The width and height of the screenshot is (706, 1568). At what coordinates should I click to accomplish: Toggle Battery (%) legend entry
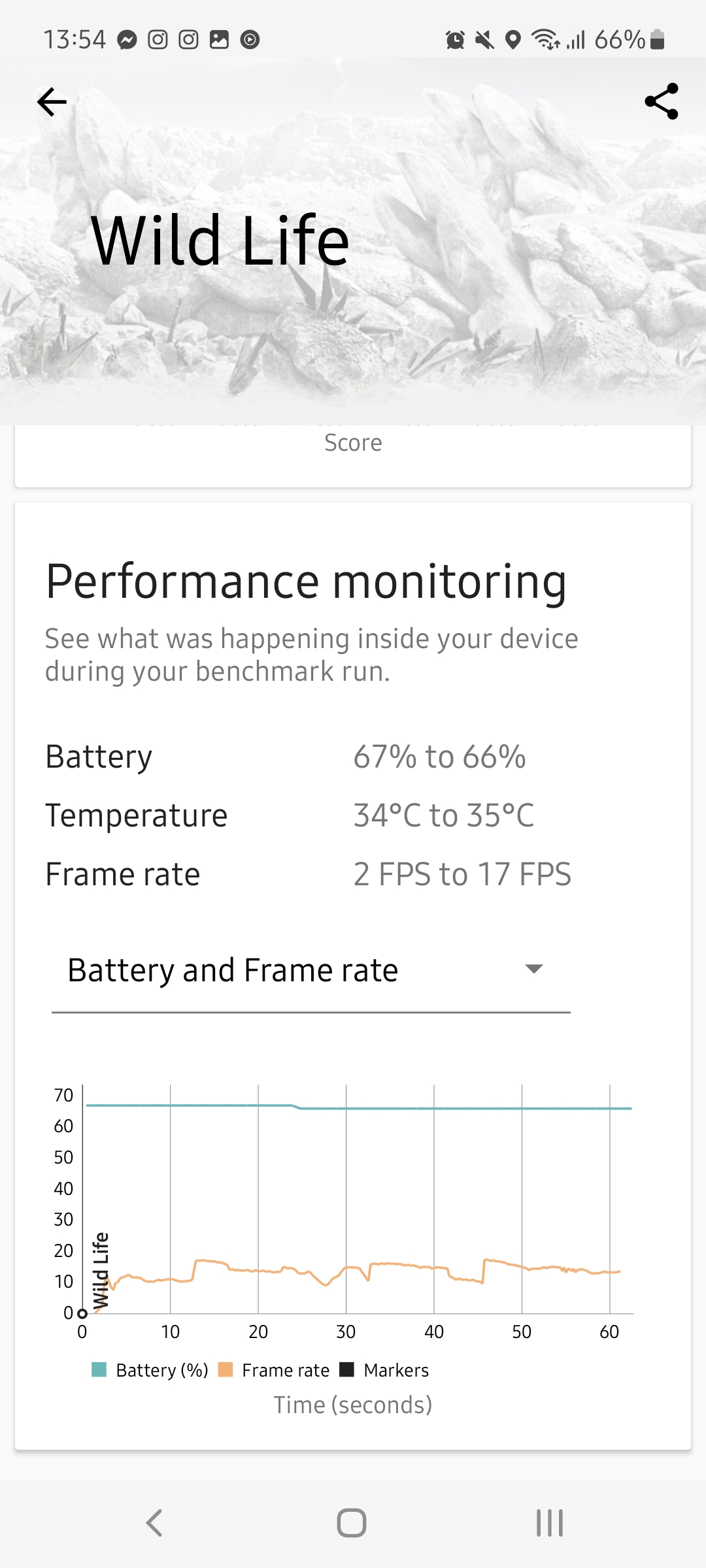tap(150, 1370)
